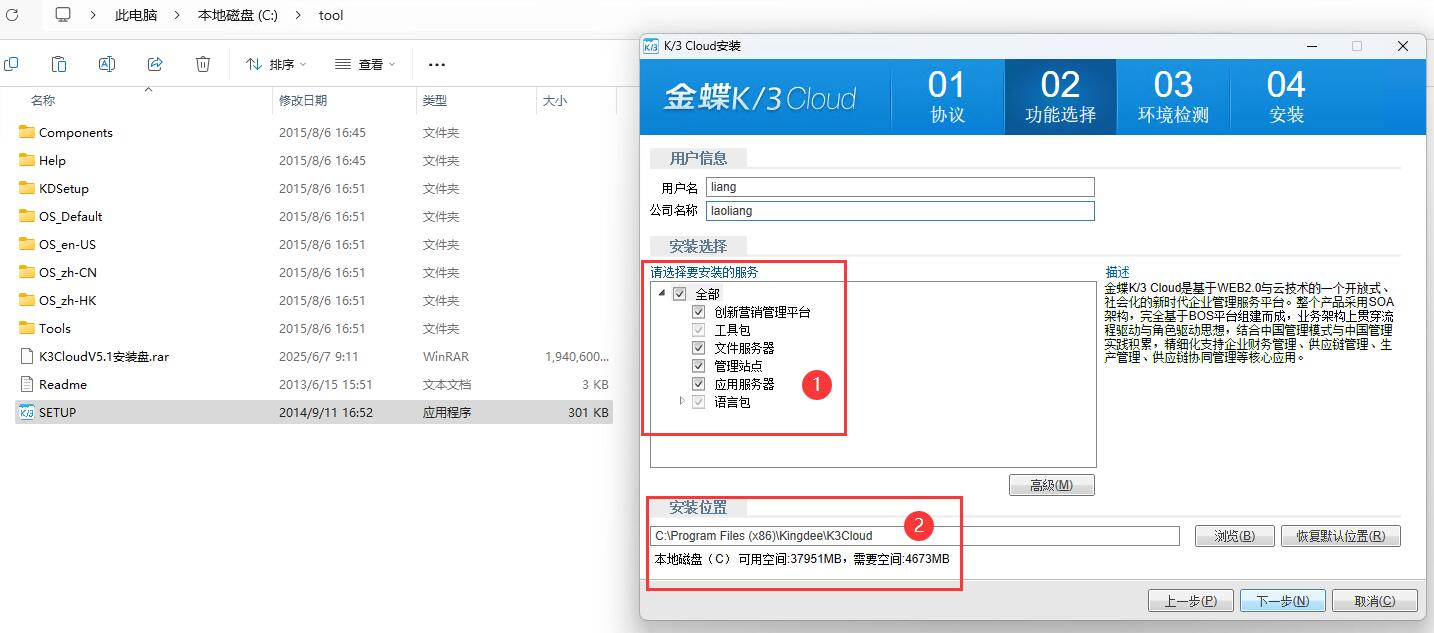Click the 公司名称 input field

click(900, 211)
